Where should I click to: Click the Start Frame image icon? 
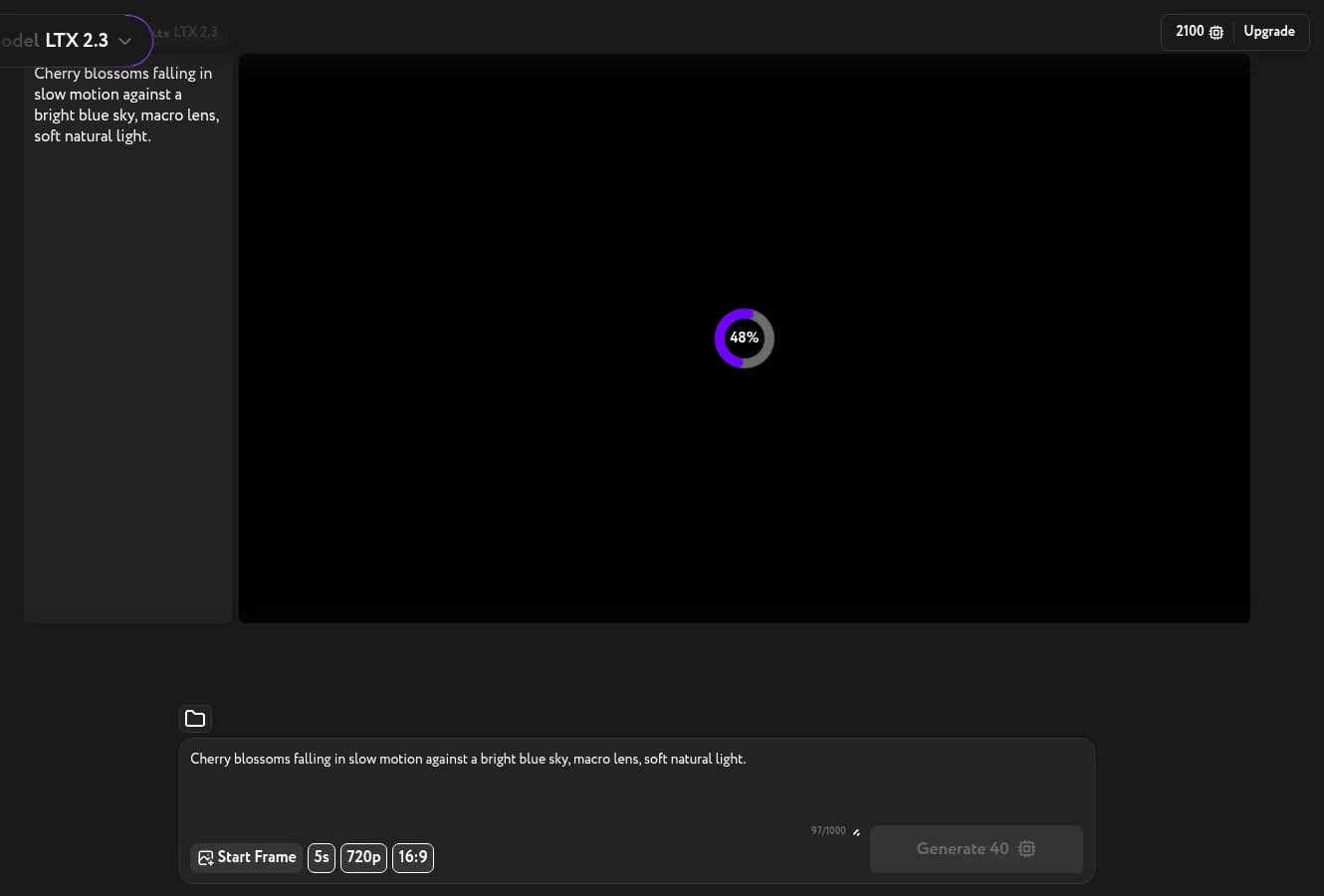coord(206,857)
